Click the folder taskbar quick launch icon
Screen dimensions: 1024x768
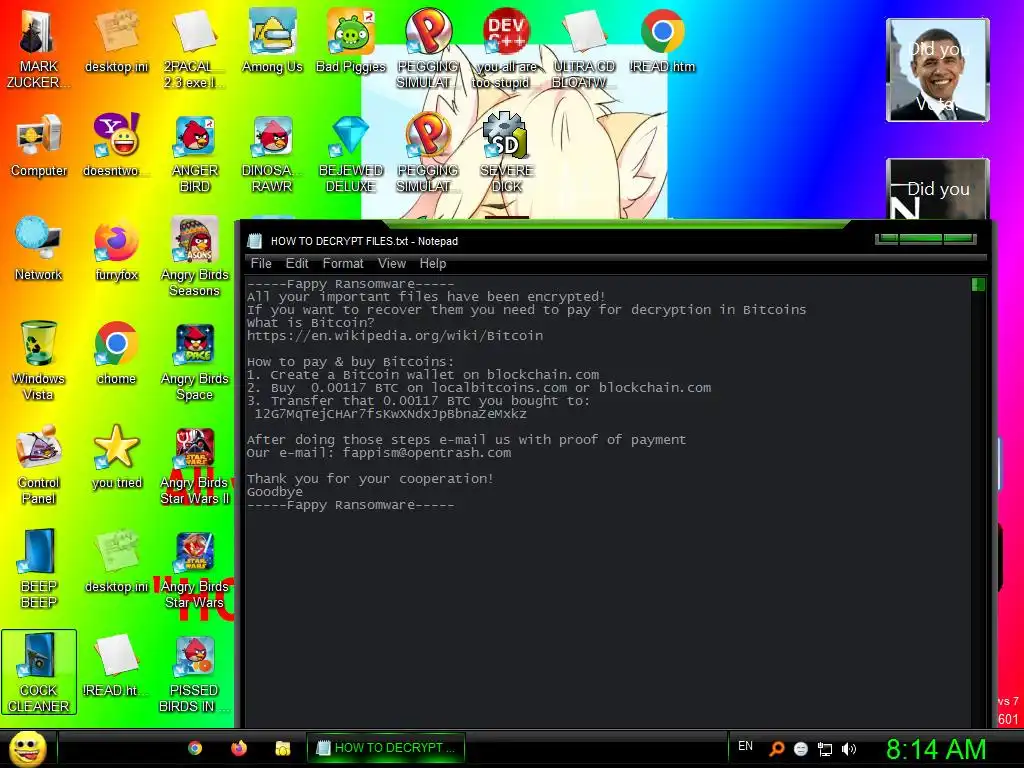coord(282,748)
